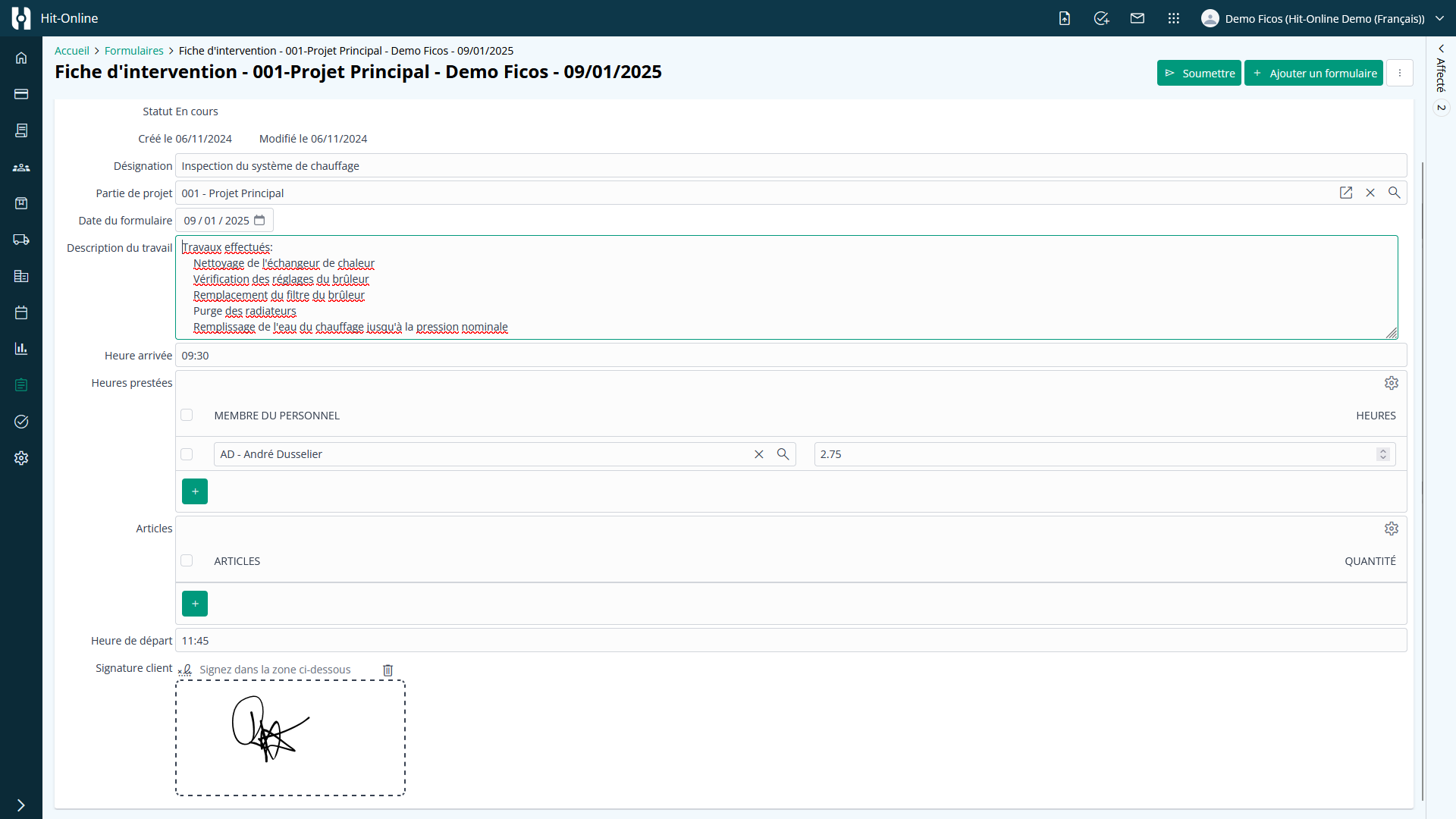Open the package box icon in sidebar
This screenshot has height=819, width=1456.
click(x=21, y=203)
